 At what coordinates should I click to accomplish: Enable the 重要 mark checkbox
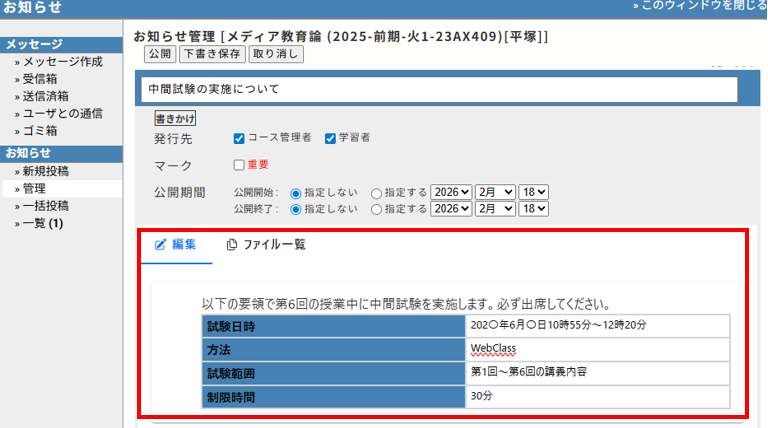[x=239, y=165]
